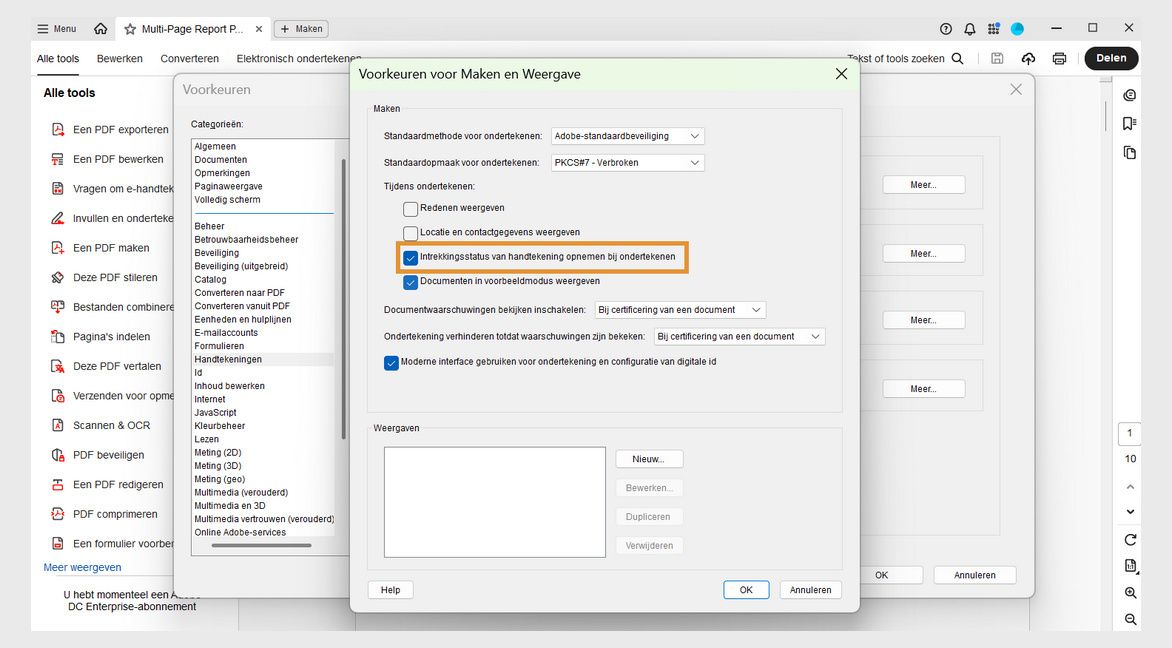Click Nieuw button under Weergaven

pos(649,459)
